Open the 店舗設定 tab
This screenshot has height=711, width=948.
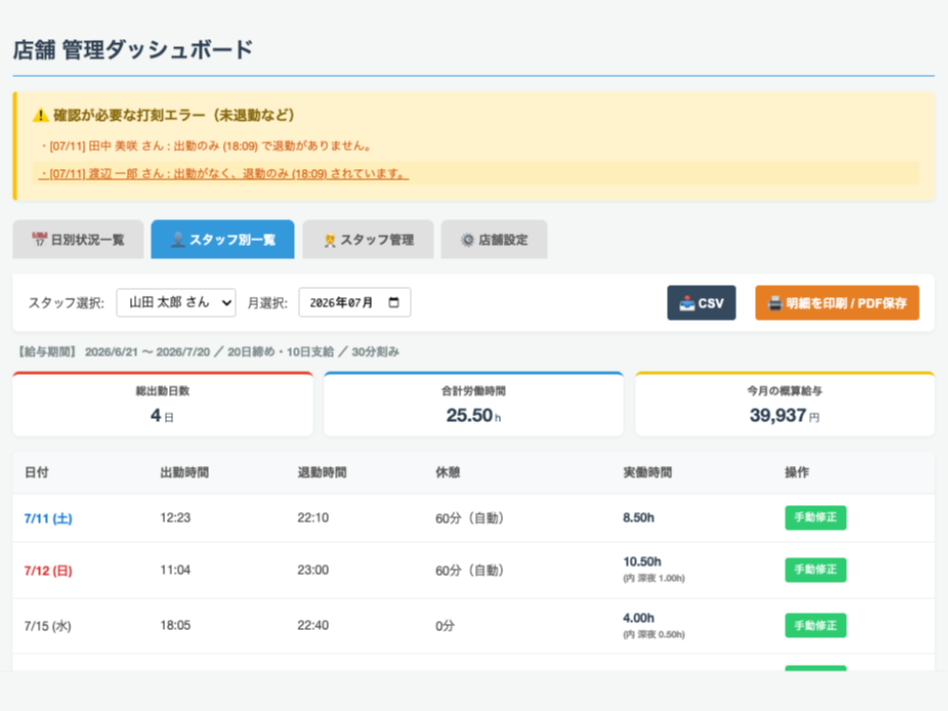click(x=494, y=239)
